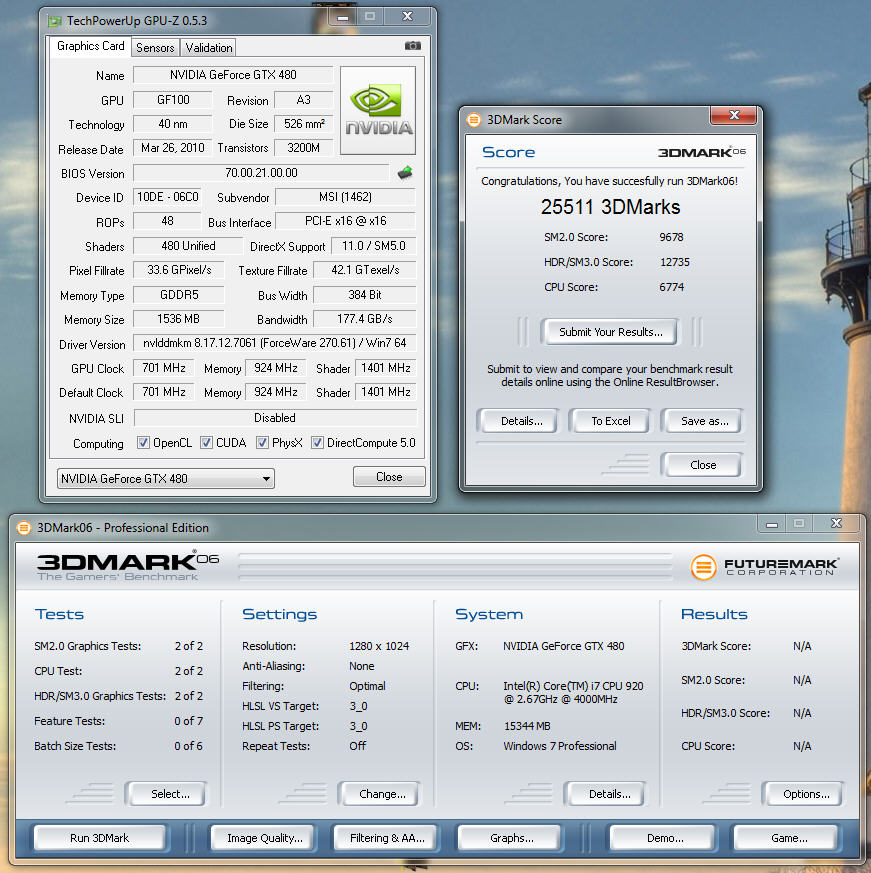Open the NVIDIA GeForce GTX 480 dropdown
This screenshot has width=871, height=873.
click(x=165, y=478)
